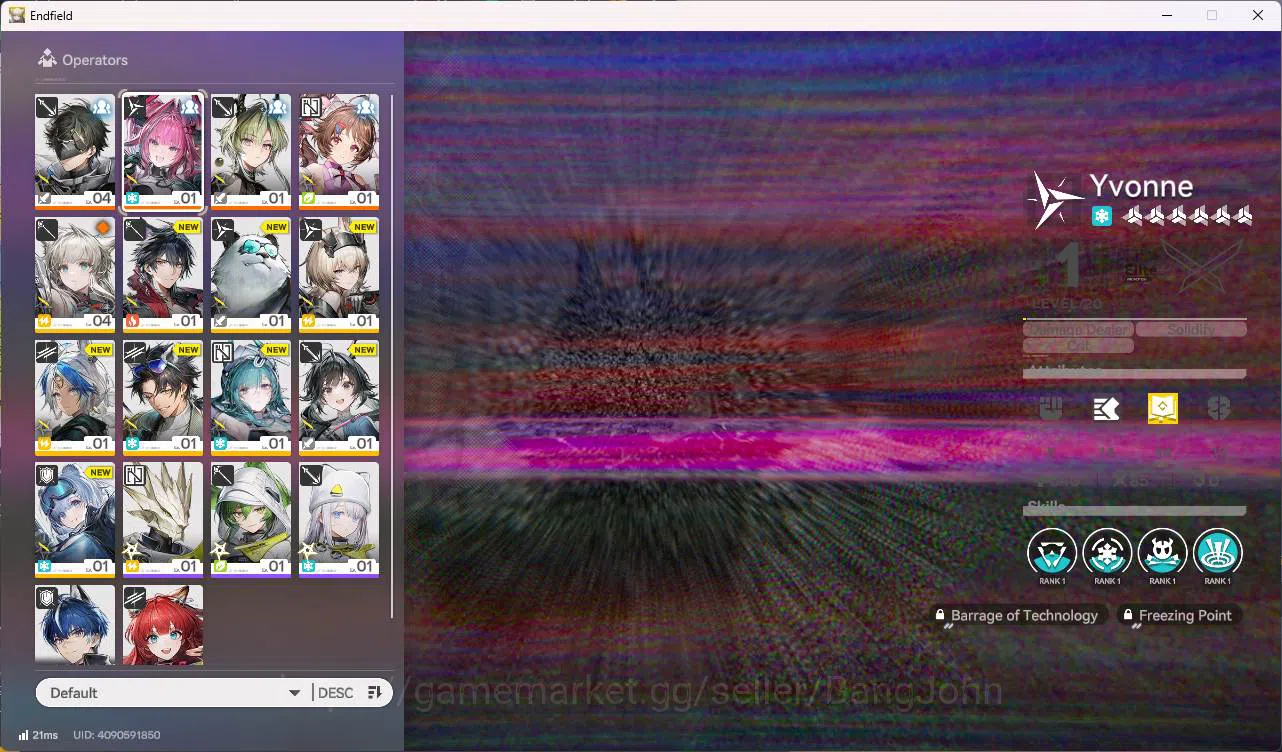Click the operator list vertical scrollbar
This screenshot has height=752, width=1282.
point(392,355)
